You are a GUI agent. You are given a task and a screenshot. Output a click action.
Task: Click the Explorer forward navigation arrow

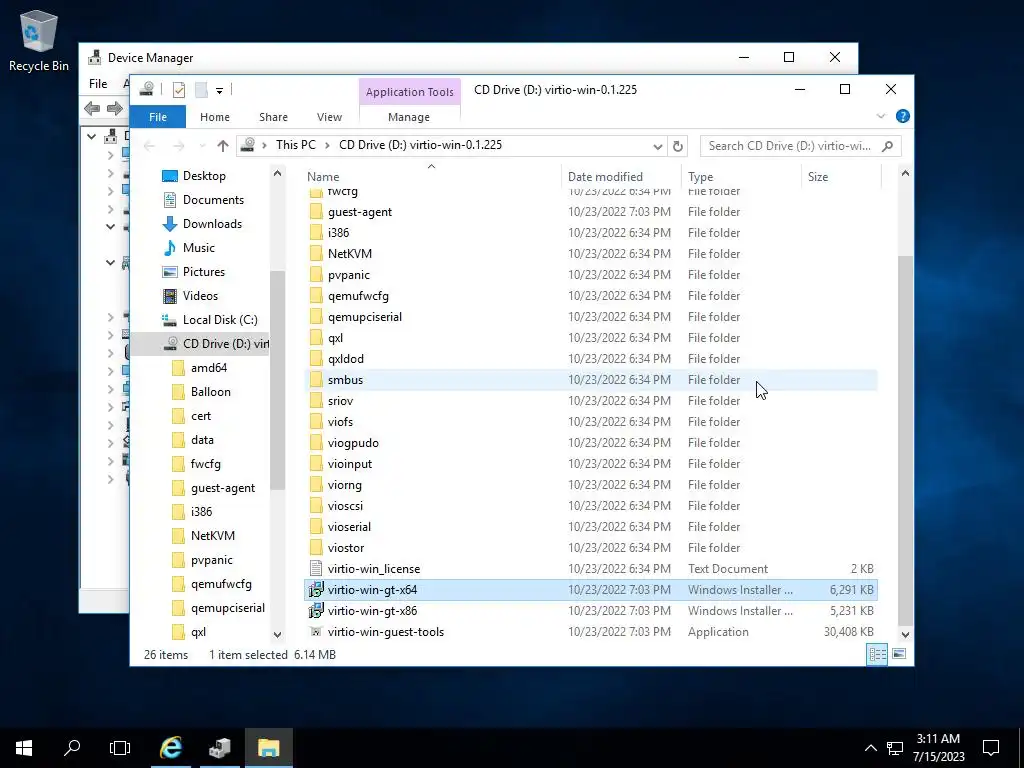179,146
